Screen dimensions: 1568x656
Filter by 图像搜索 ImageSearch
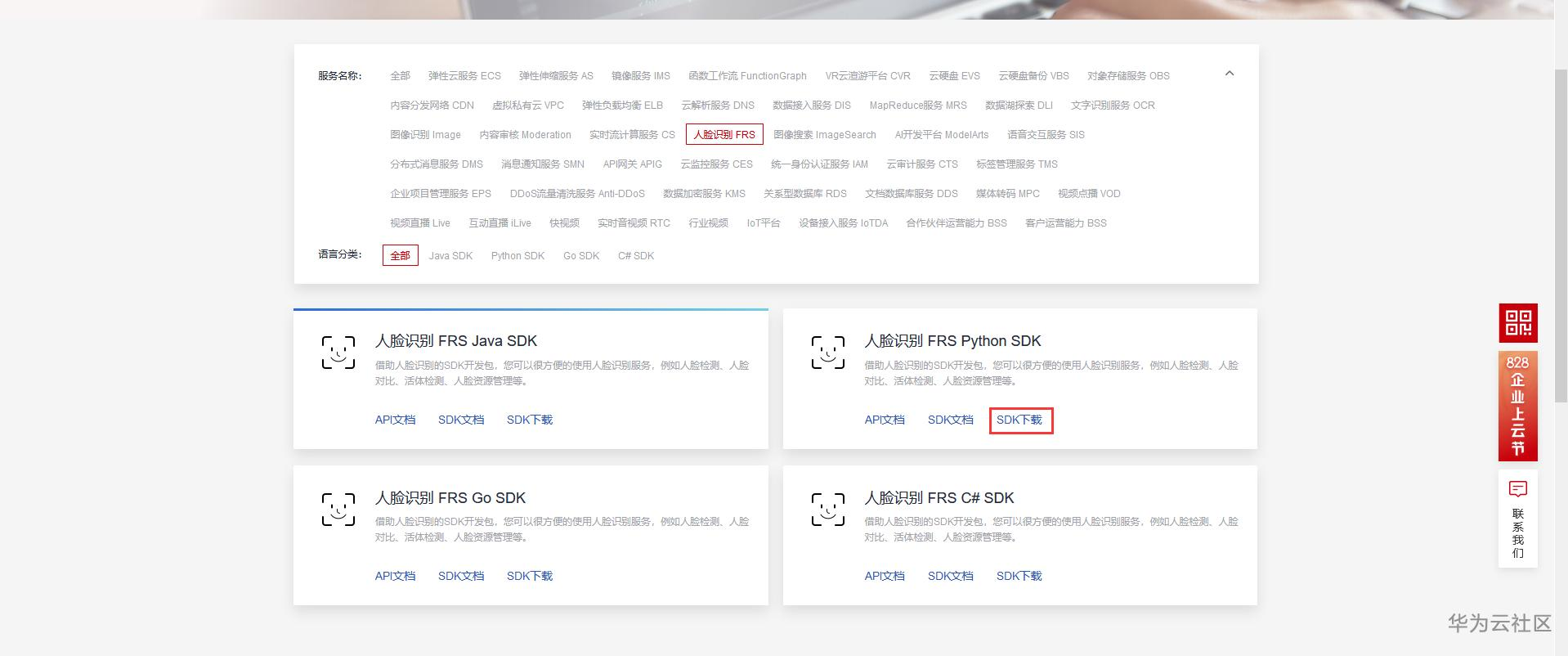(824, 135)
